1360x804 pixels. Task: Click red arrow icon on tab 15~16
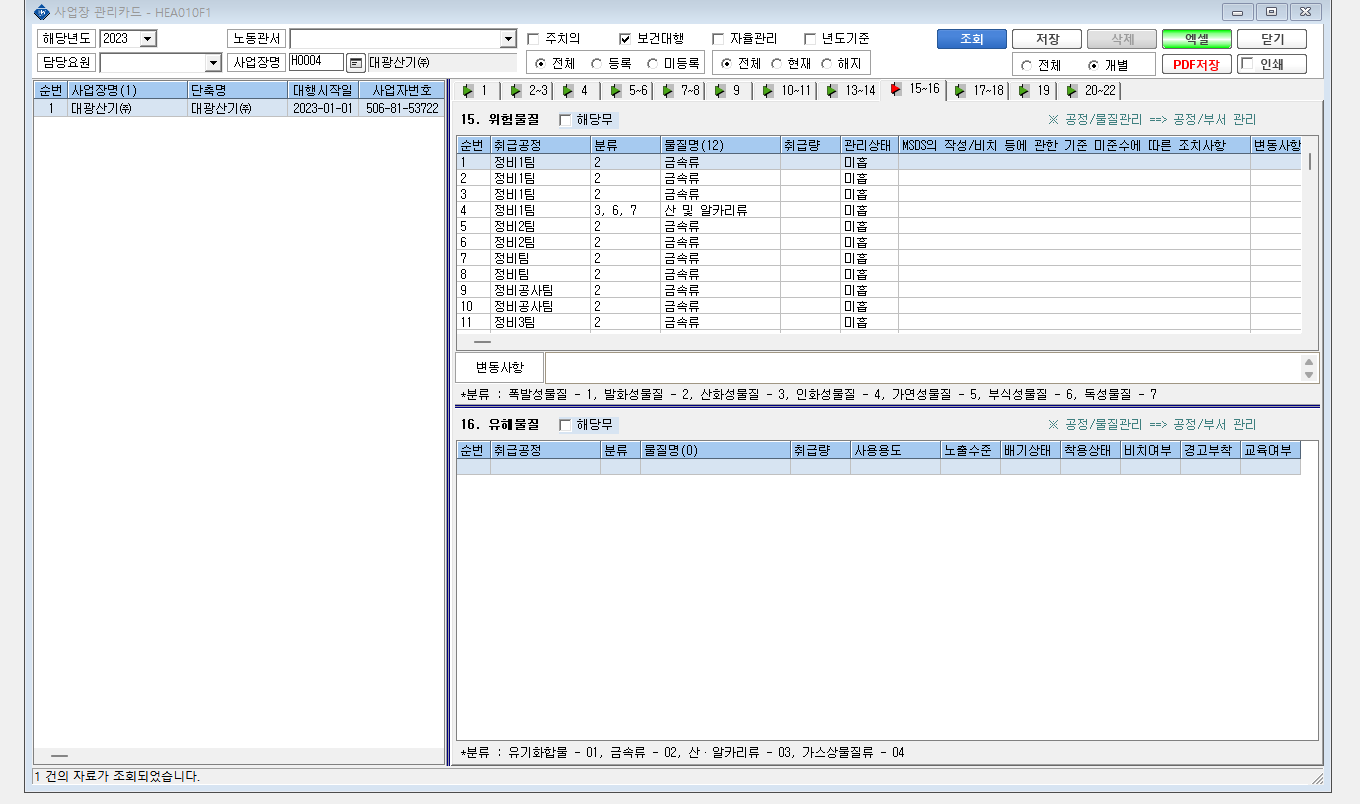[x=896, y=90]
